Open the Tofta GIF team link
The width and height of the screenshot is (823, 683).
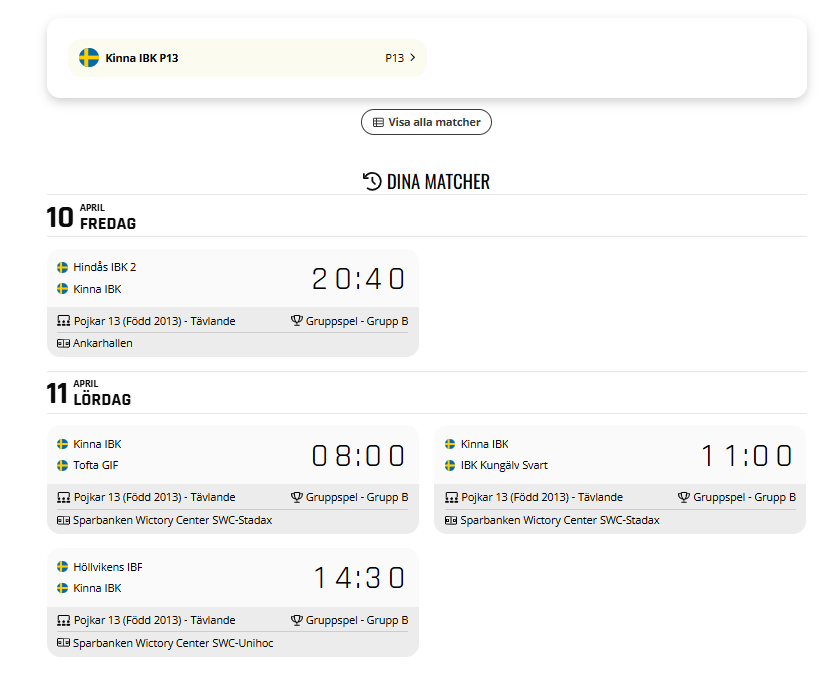(x=97, y=465)
